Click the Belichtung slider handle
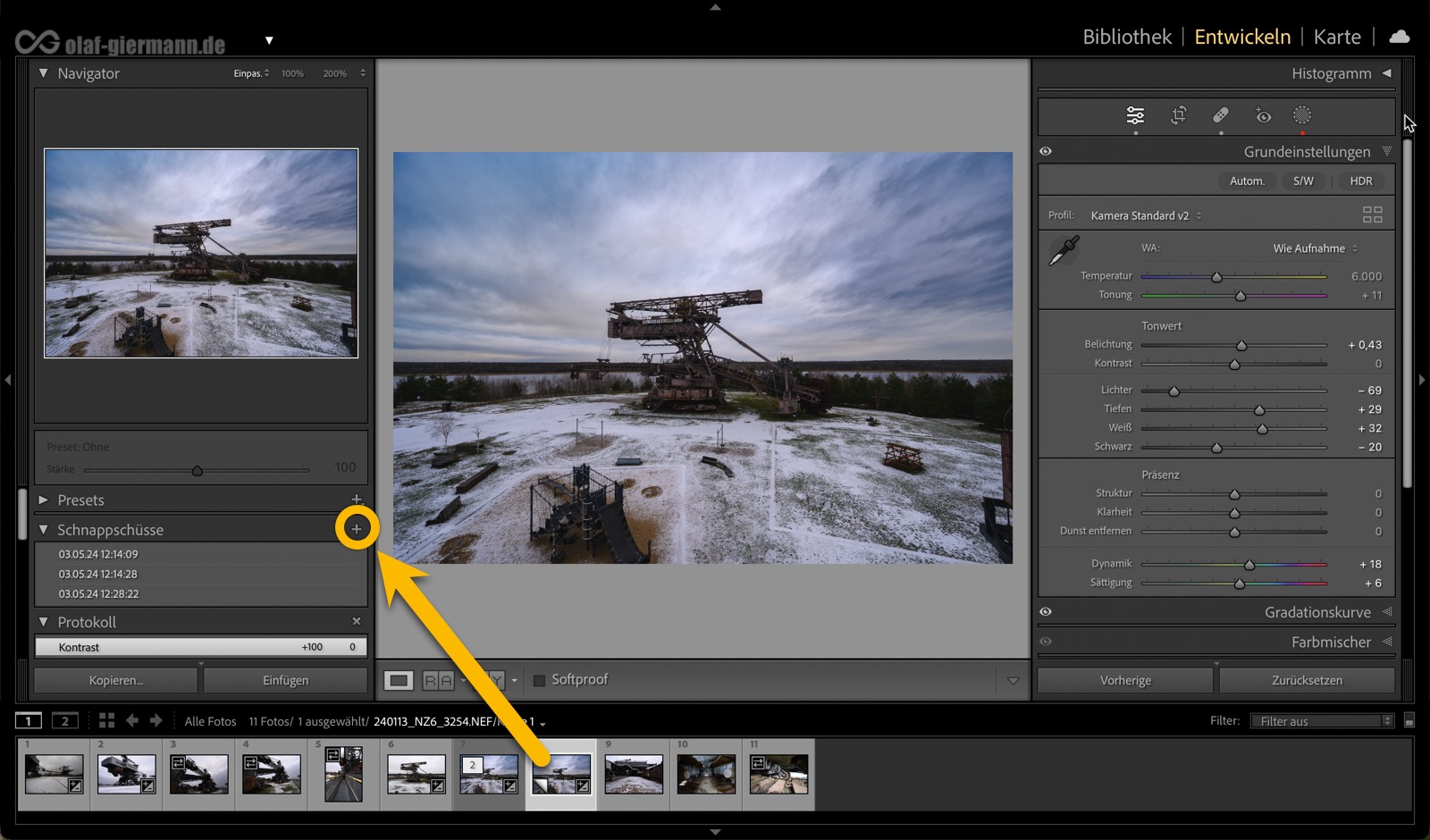1430x840 pixels. (1241, 346)
